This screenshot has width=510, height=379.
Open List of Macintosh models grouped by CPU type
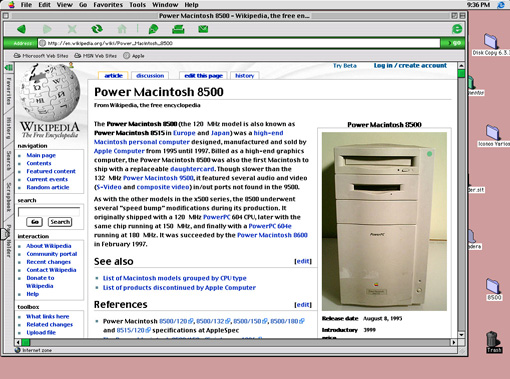pyautogui.click(x=175, y=278)
